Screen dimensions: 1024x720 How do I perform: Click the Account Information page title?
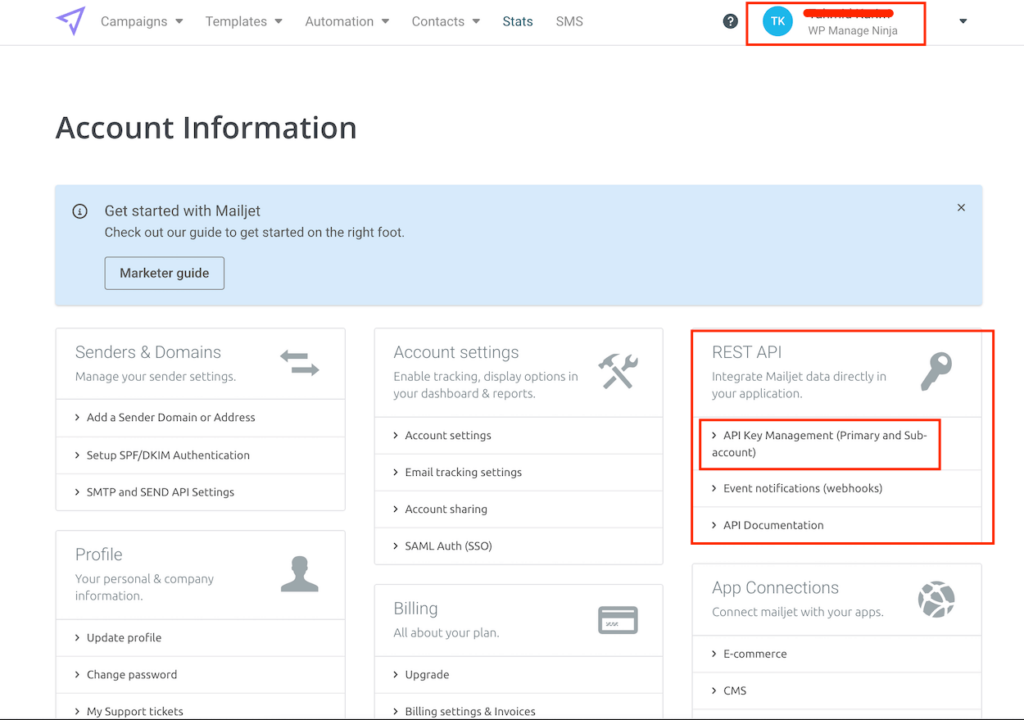(x=206, y=127)
